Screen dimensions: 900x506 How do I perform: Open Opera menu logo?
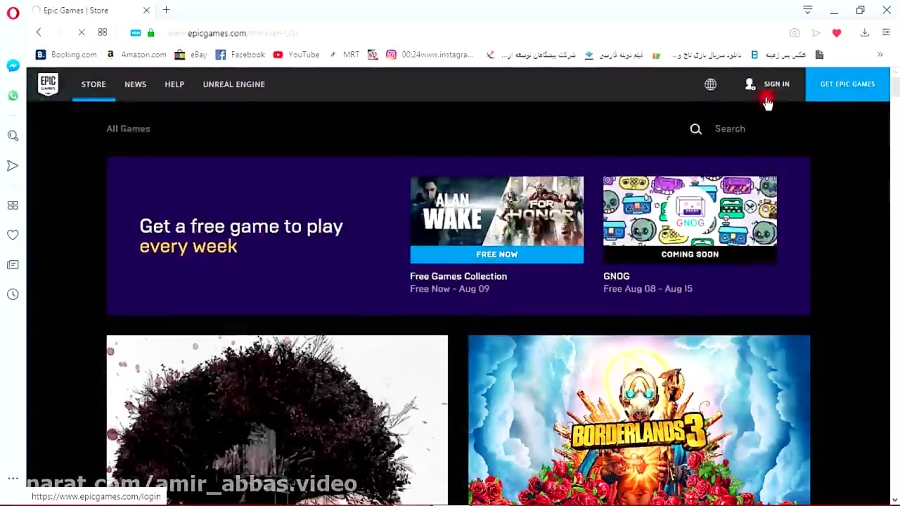pyautogui.click(x=13, y=13)
